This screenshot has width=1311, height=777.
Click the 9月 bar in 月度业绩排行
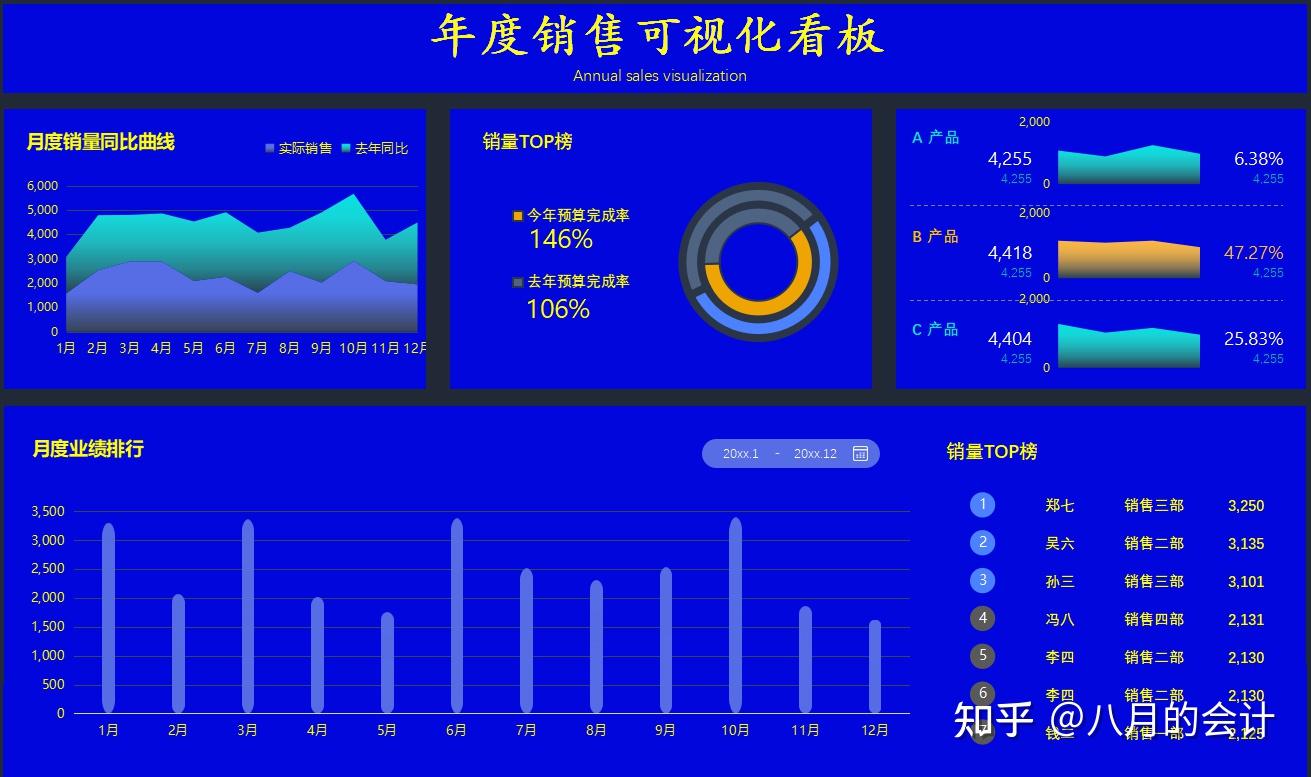666,640
